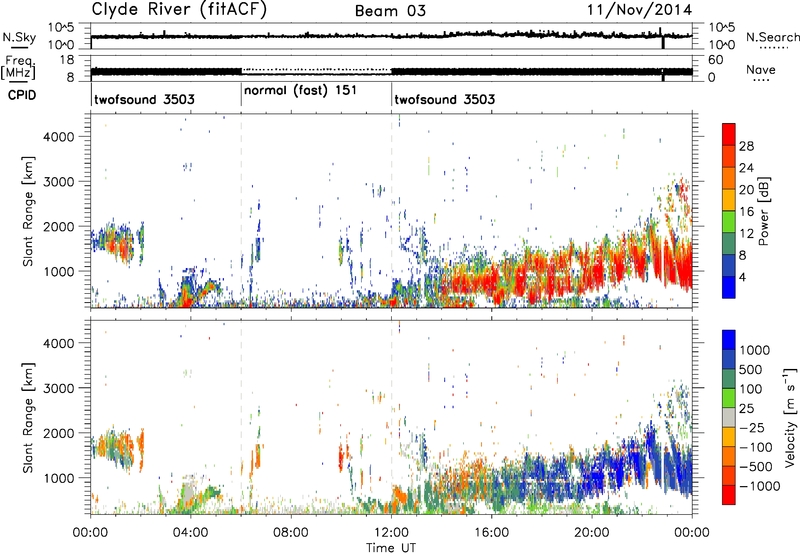Click the 'Power [dB]' axis label
Image resolution: width=800 pixels, height=554 pixels.
tap(764, 211)
